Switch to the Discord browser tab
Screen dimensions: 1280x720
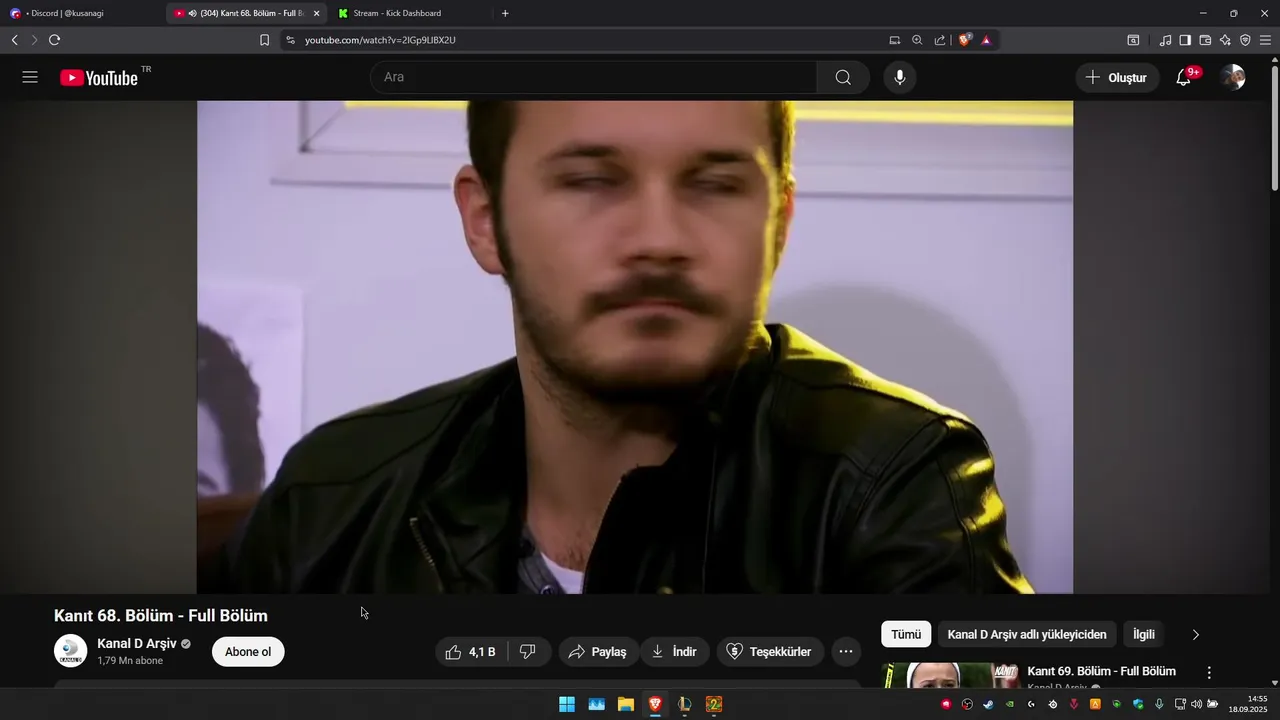pyautogui.click(x=80, y=13)
